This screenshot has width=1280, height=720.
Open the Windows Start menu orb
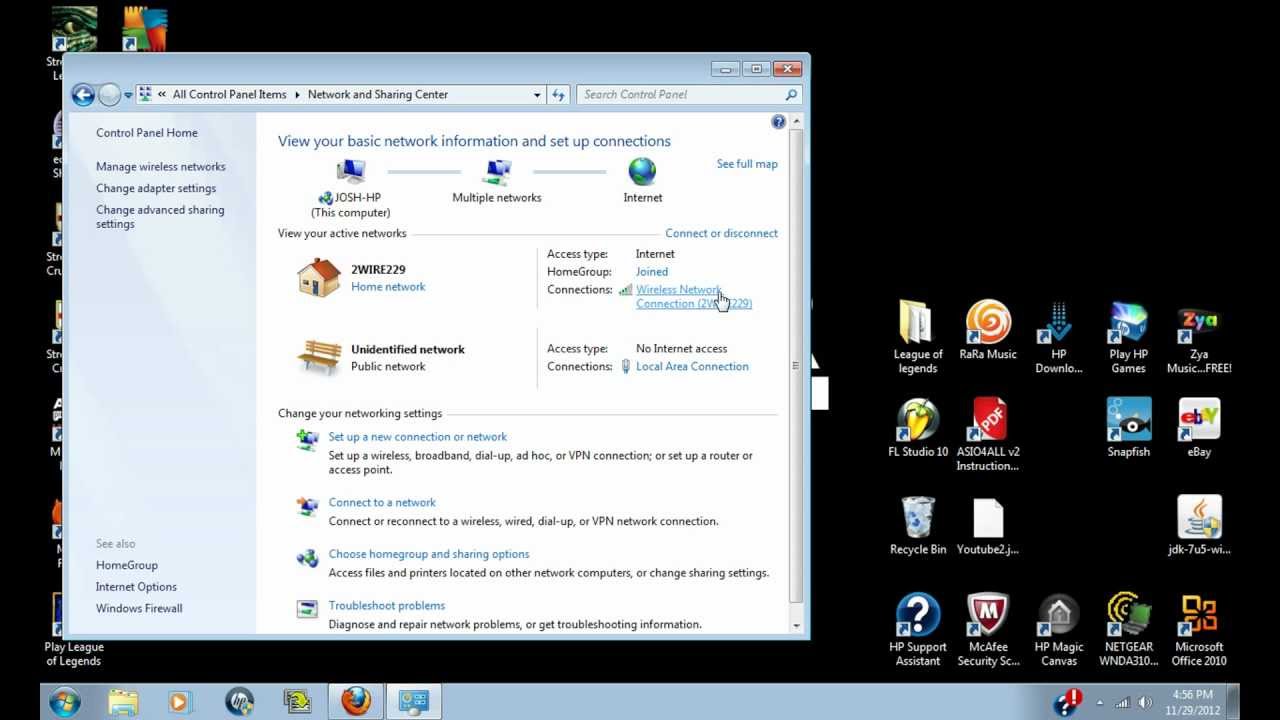click(65, 701)
